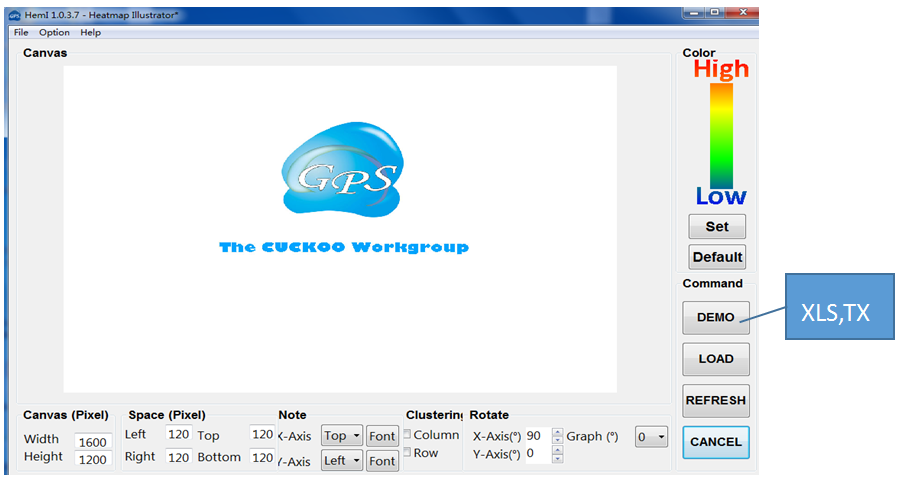The height and width of the screenshot is (479, 900).
Task: Click the X-Axis rotate degree field
Action: [x=538, y=436]
